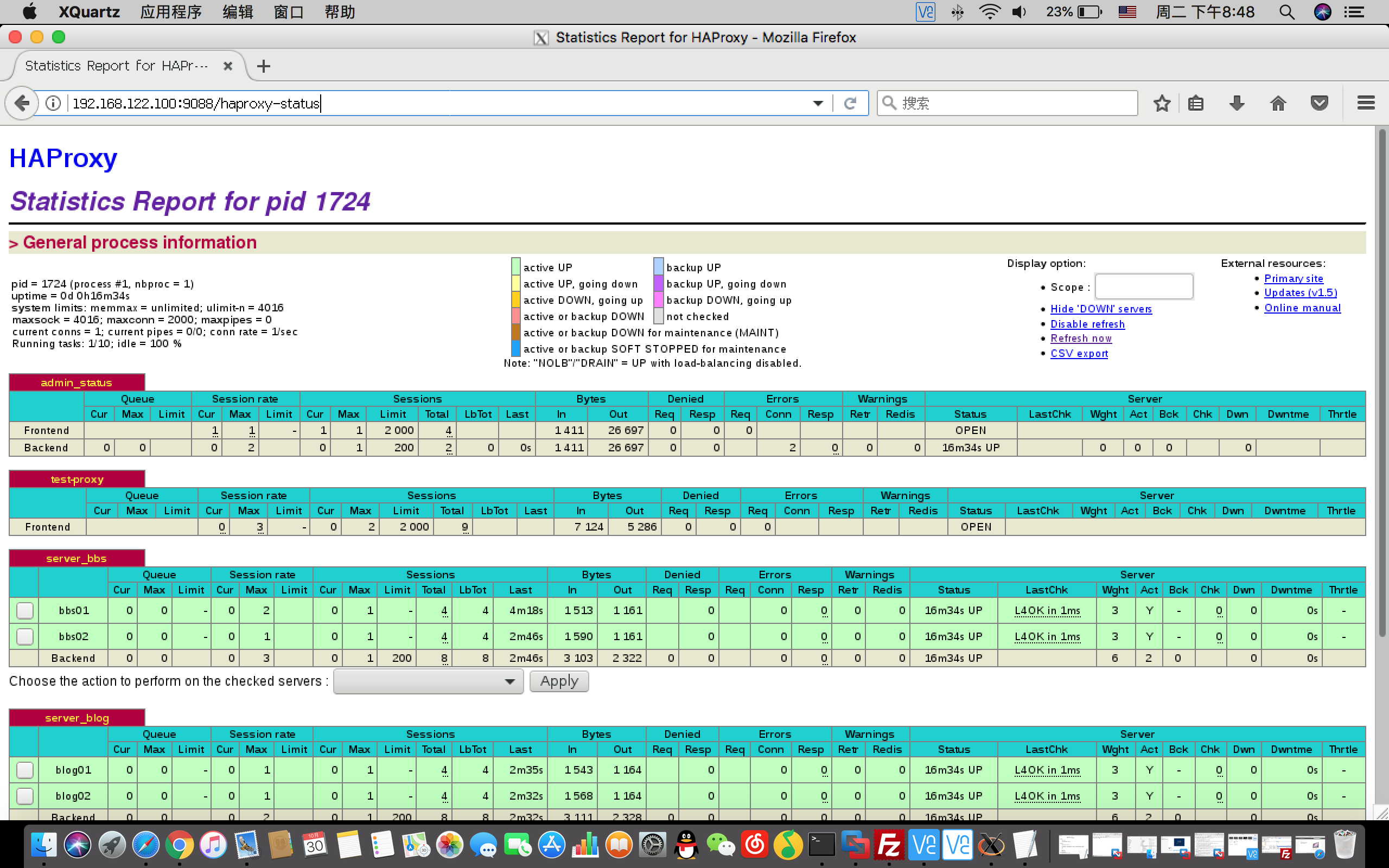Show the bookmarks list icon
The width and height of the screenshot is (1389, 868).
click(x=1196, y=103)
